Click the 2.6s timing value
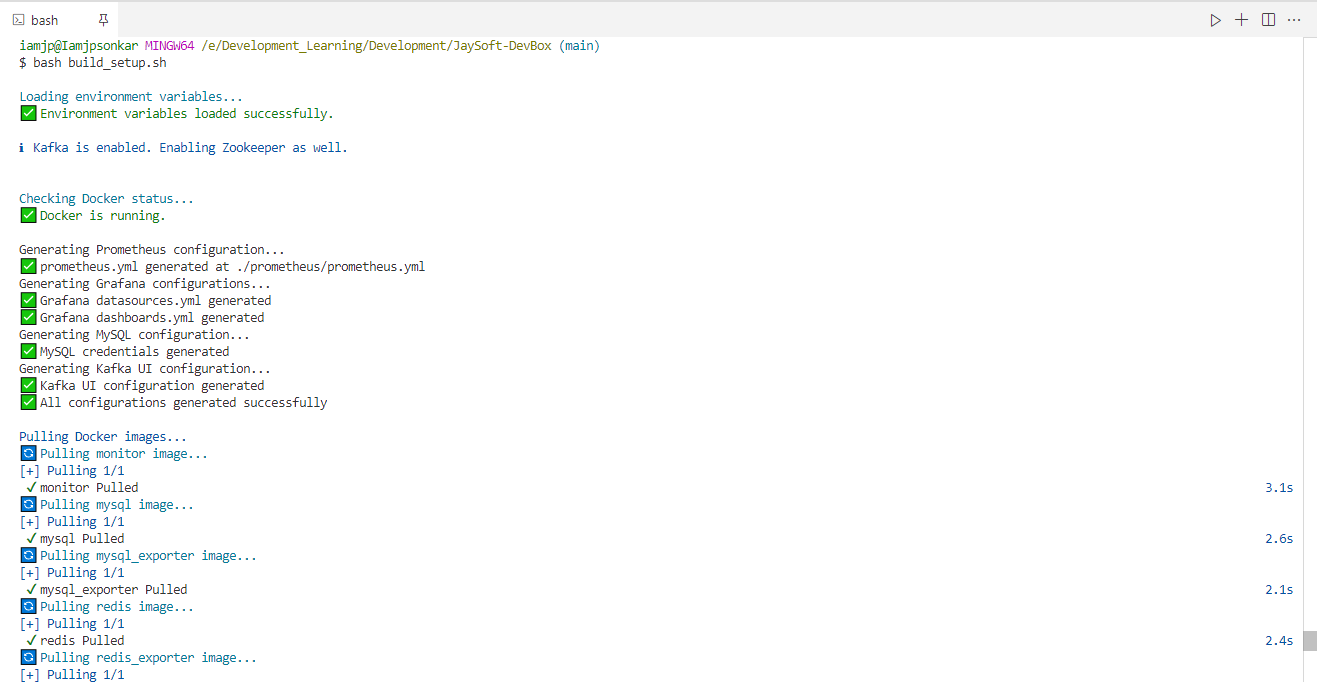Screen dimensions: 1317x682 [x=1279, y=539]
